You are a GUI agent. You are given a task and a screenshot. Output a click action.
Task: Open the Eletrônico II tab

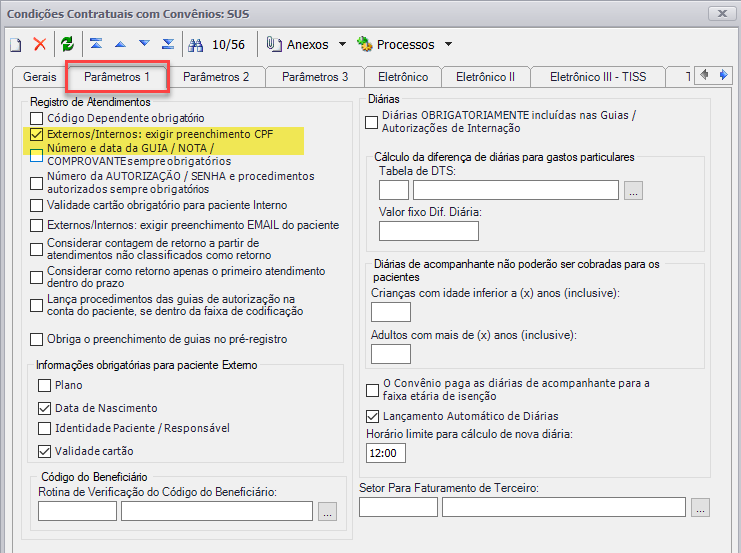click(485, 77)
